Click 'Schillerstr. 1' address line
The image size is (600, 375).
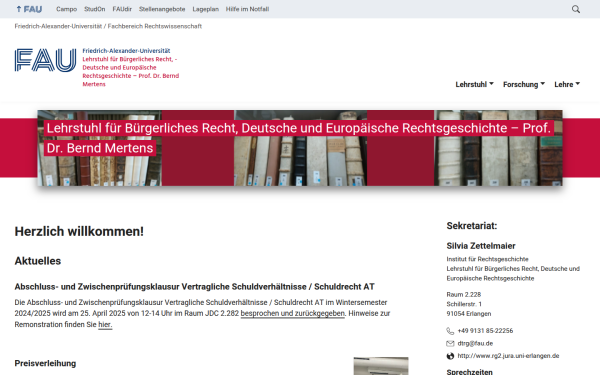(464, 304)
